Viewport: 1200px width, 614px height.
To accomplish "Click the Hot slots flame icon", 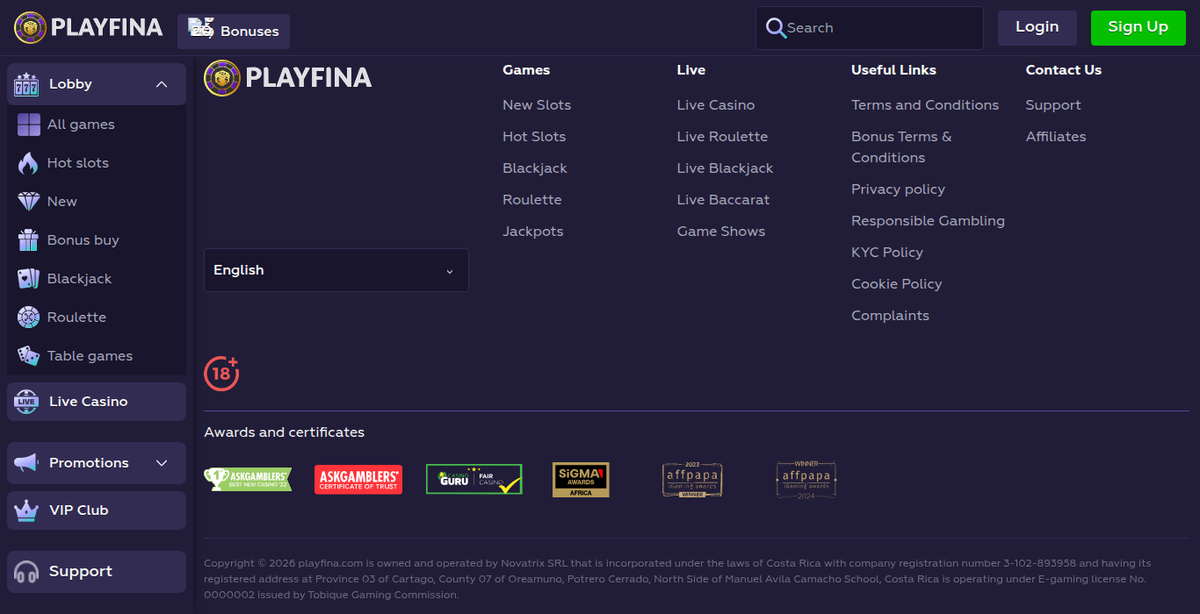I will click(x=29, y=163).
